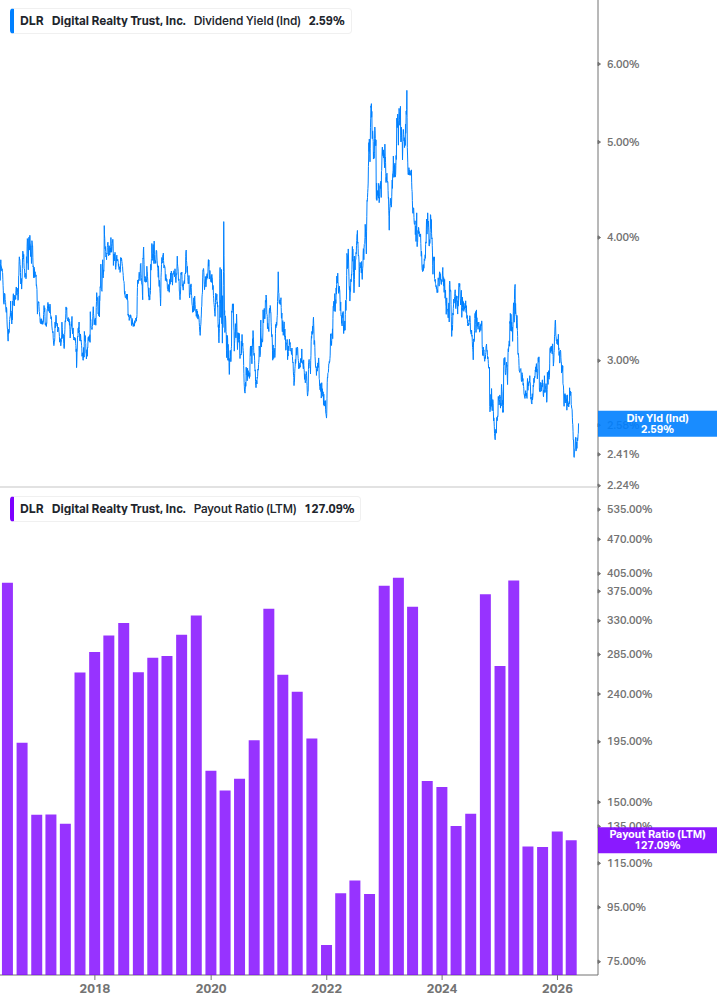Click the 150.00% payout axis label

click(629, 802)
